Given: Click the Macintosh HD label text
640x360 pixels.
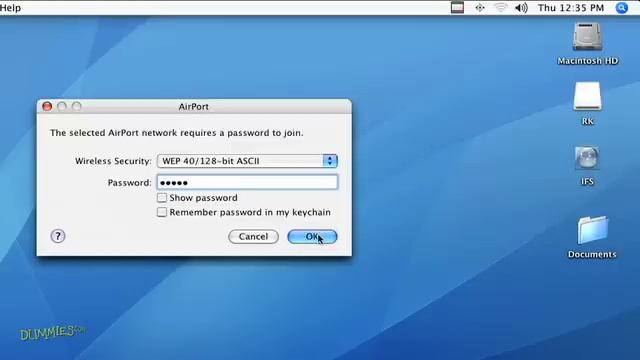Looking at the screenshot, I should click(x=588, y=61).
